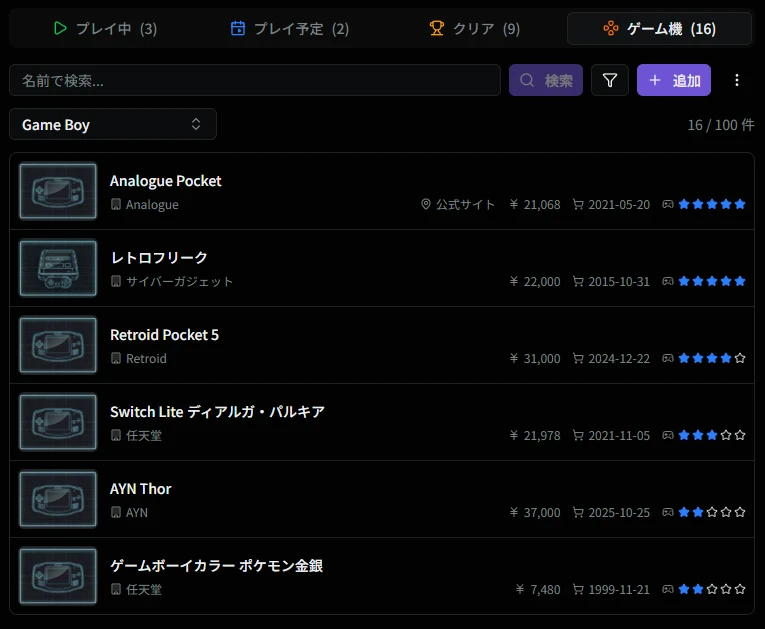Screen dimensions: 765x629
Task: Click the gamepad icon in Analogue Pocket row
Action: click(667, 204)
